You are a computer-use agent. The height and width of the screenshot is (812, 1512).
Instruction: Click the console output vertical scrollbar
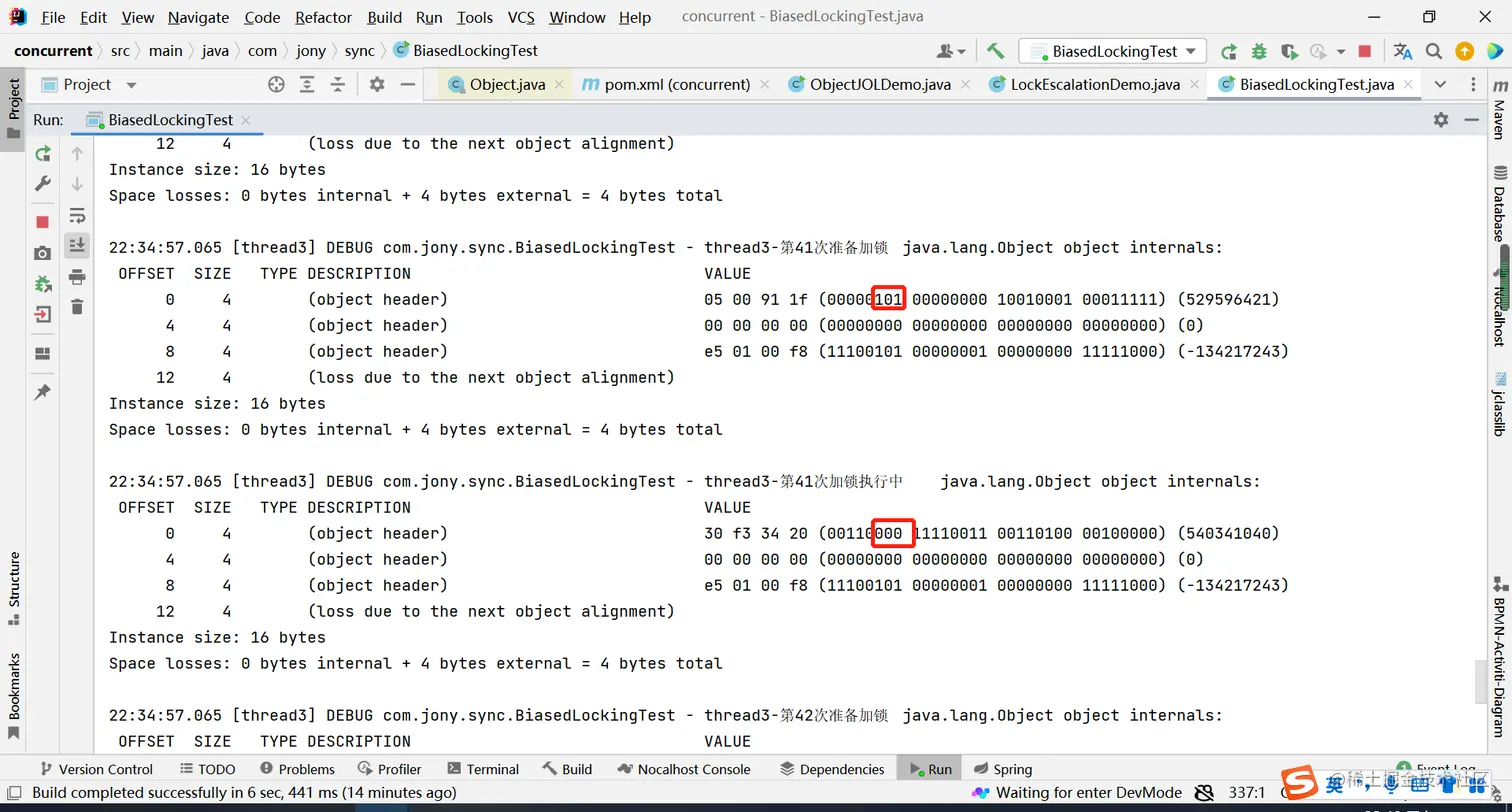pyautogui.click(x=1481, y=683)
